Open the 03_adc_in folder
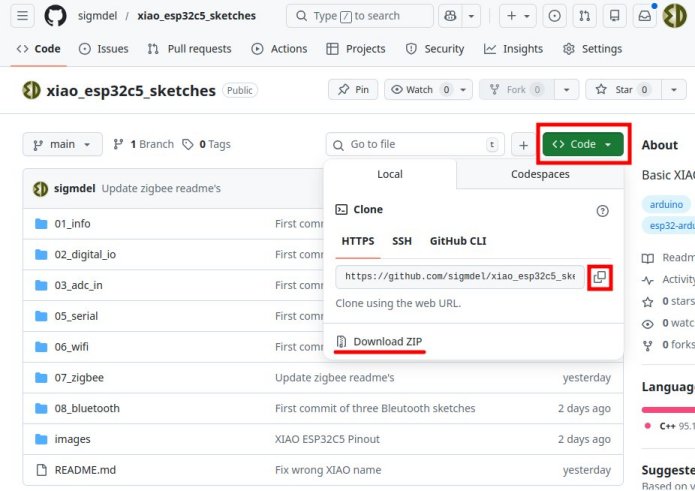695x491 pixels. pos(78,285)
